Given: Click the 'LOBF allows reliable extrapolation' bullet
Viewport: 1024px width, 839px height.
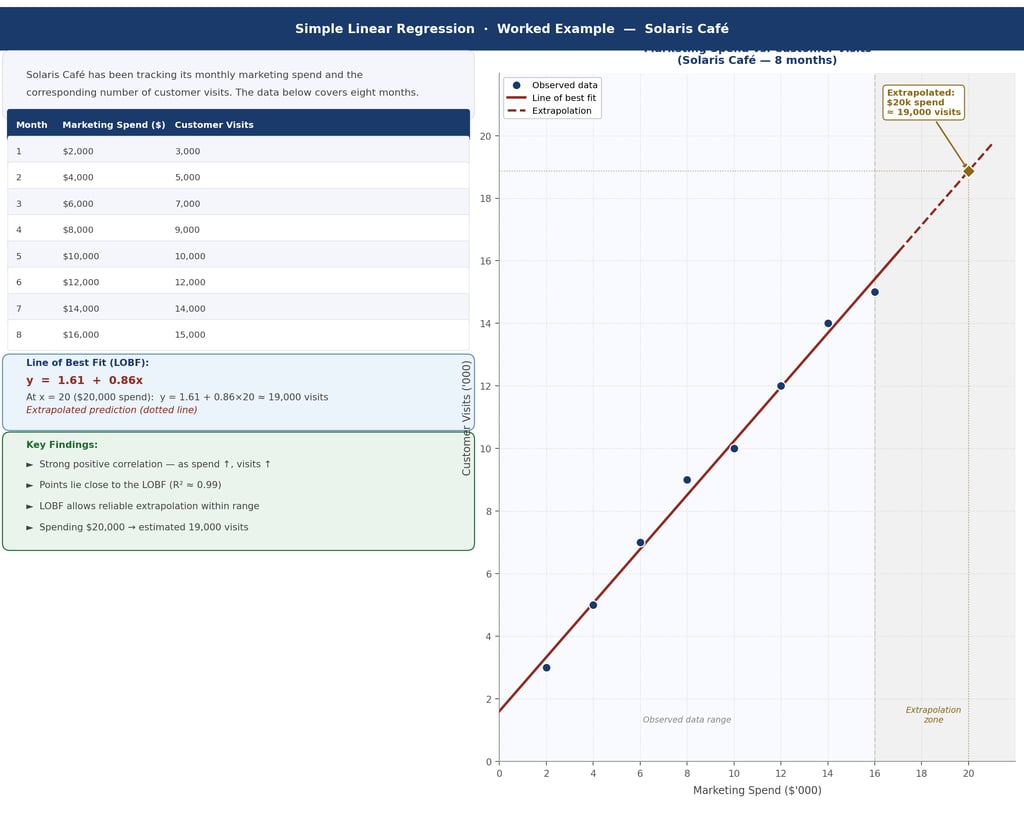Looking at the screenshot, I should click(x=142, y=506).
